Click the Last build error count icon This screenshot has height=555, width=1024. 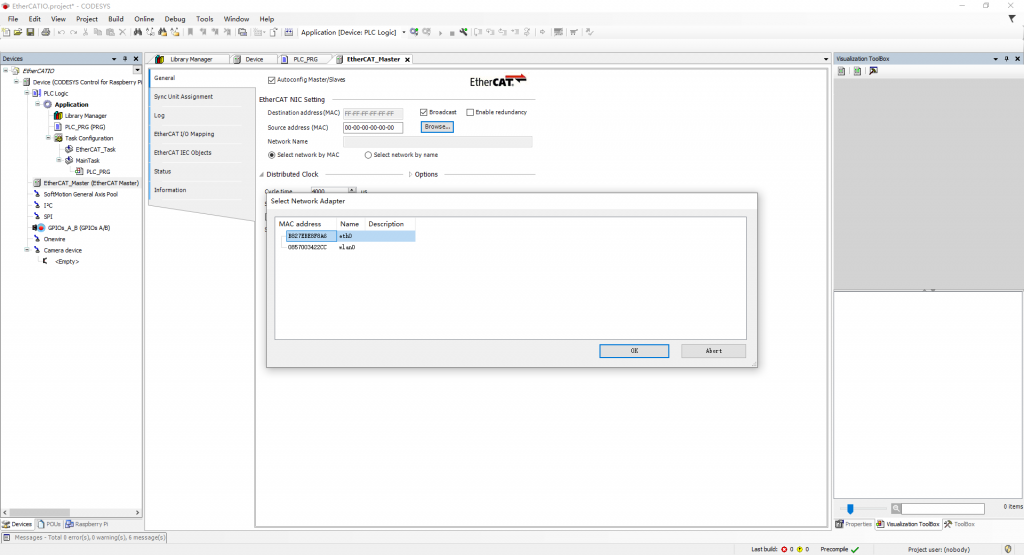coord(784,549)
